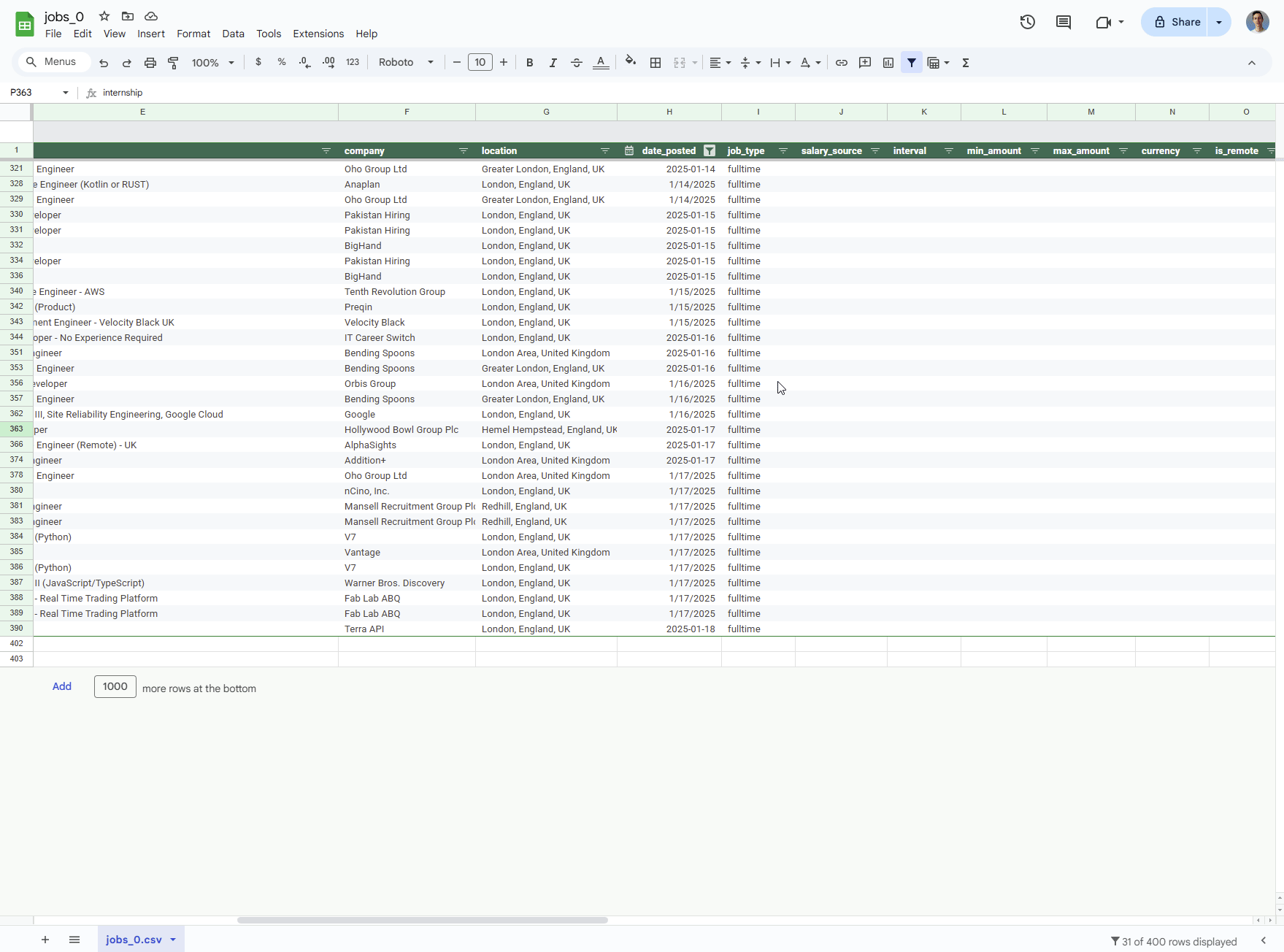The height and width of the screenshot is (952, 1284).
Task: Toggle bold formatting
Action: point(530,63)
